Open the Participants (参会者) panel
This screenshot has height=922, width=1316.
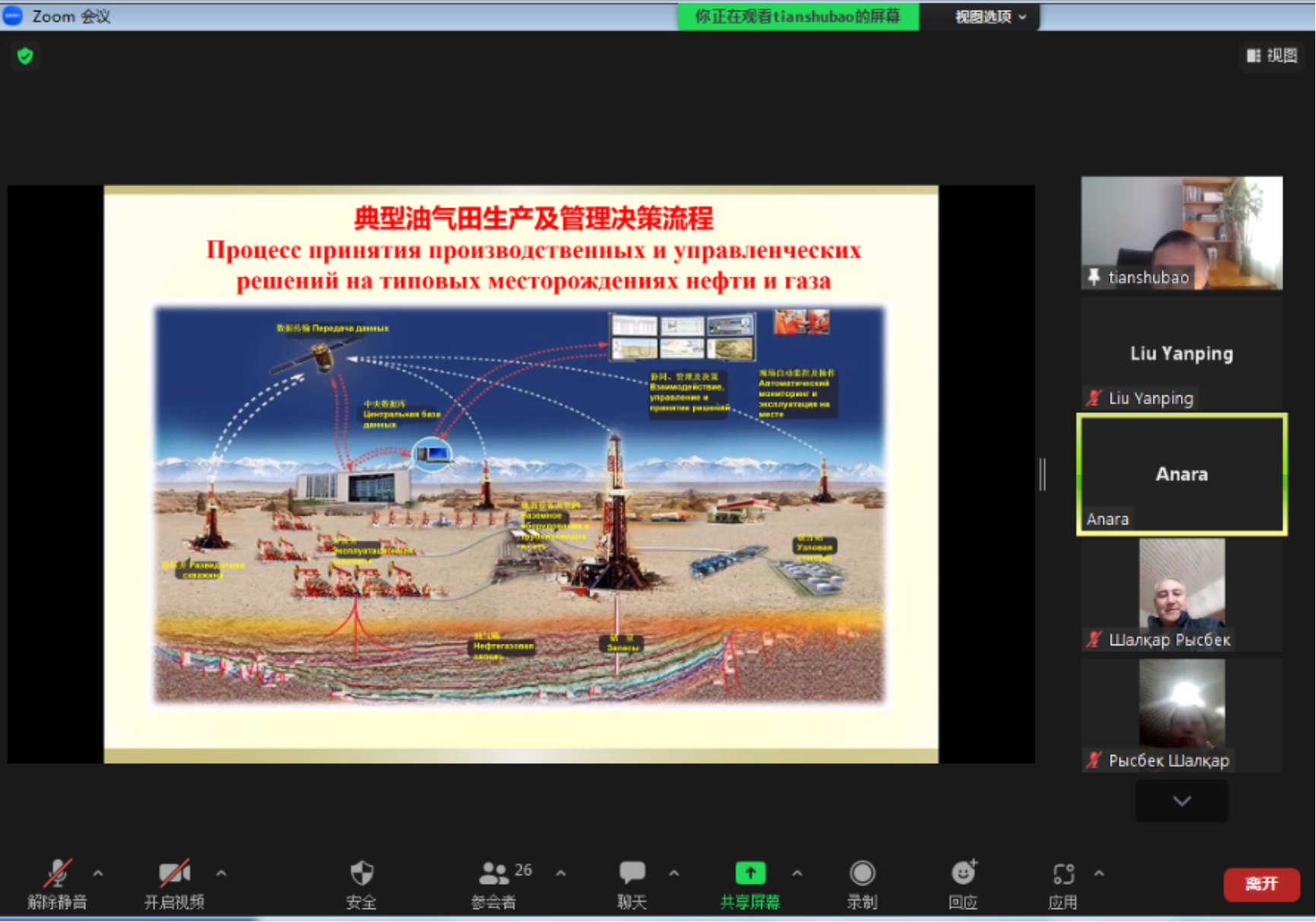[494, 874]
